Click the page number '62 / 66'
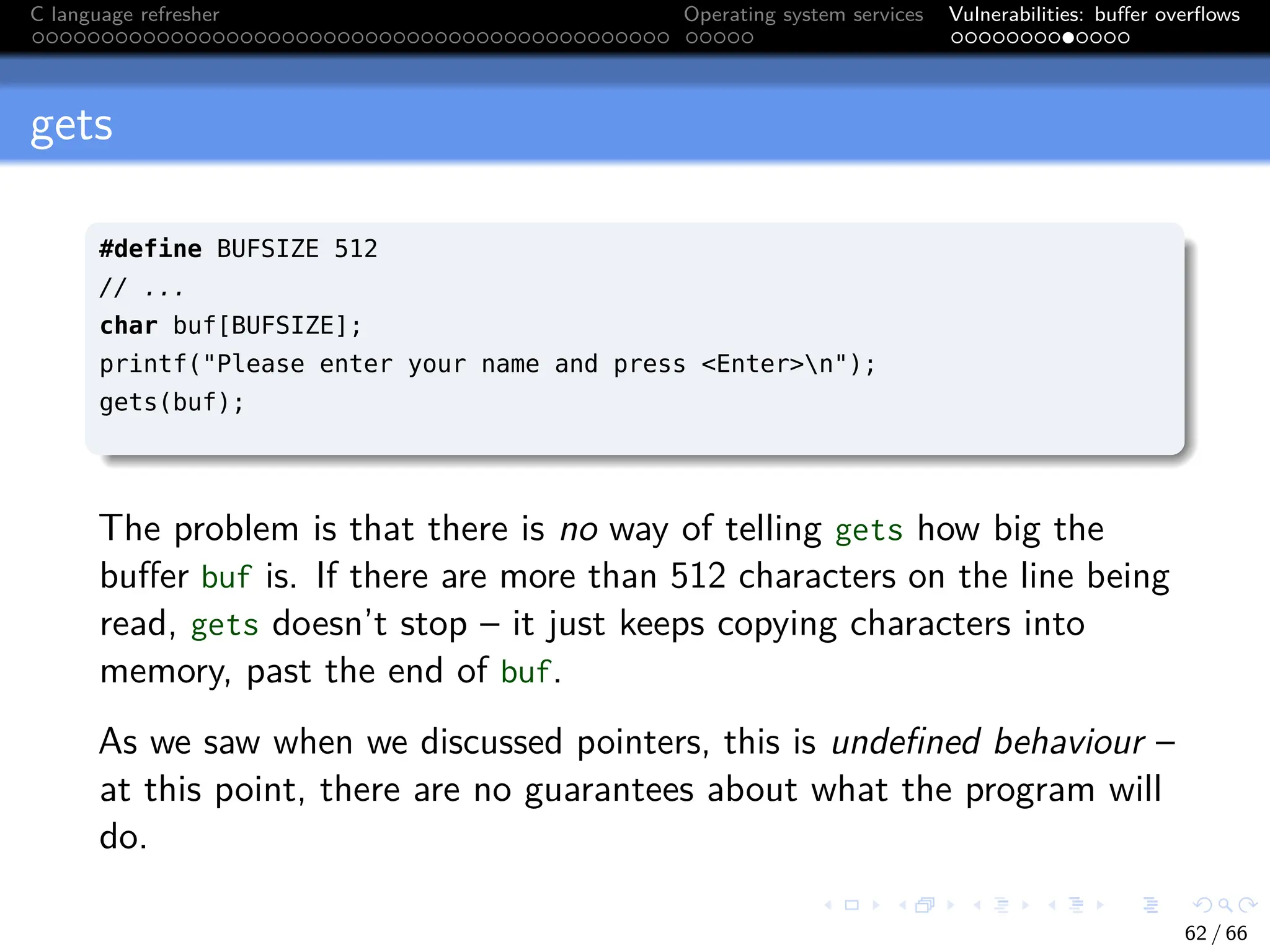 pos(1215,933)
